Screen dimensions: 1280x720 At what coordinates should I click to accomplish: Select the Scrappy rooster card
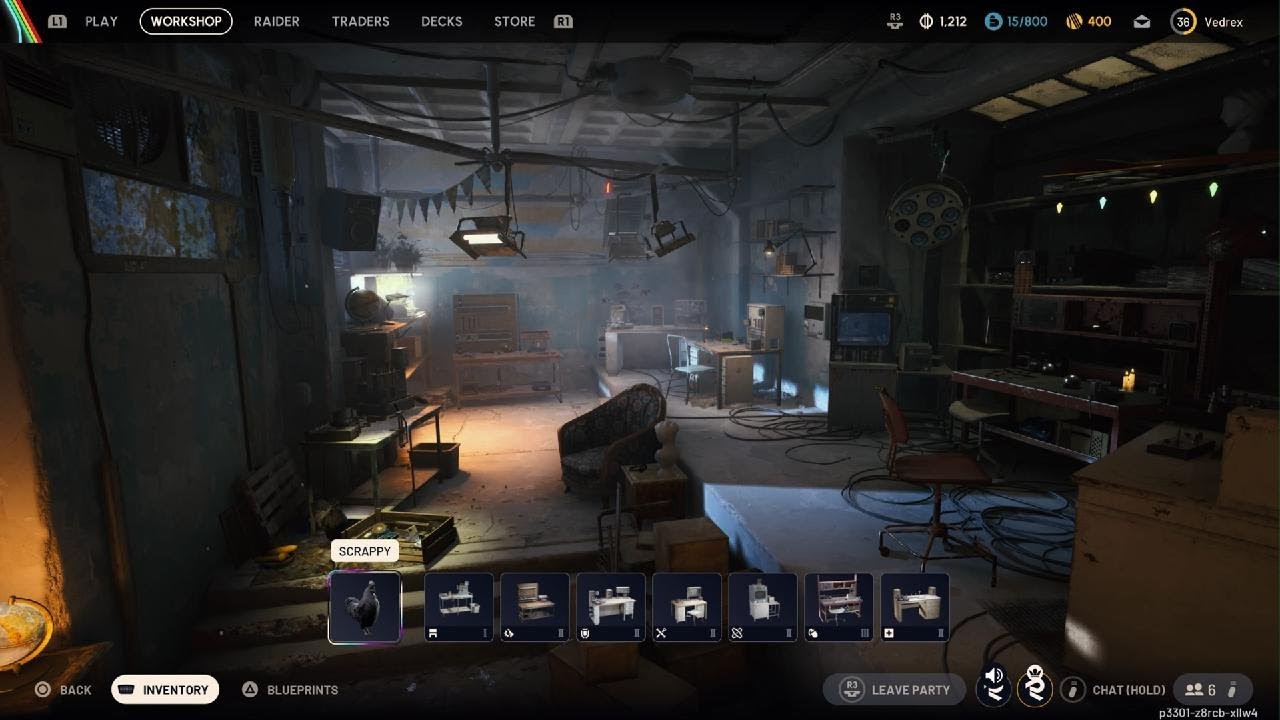(x=365, y=607)
